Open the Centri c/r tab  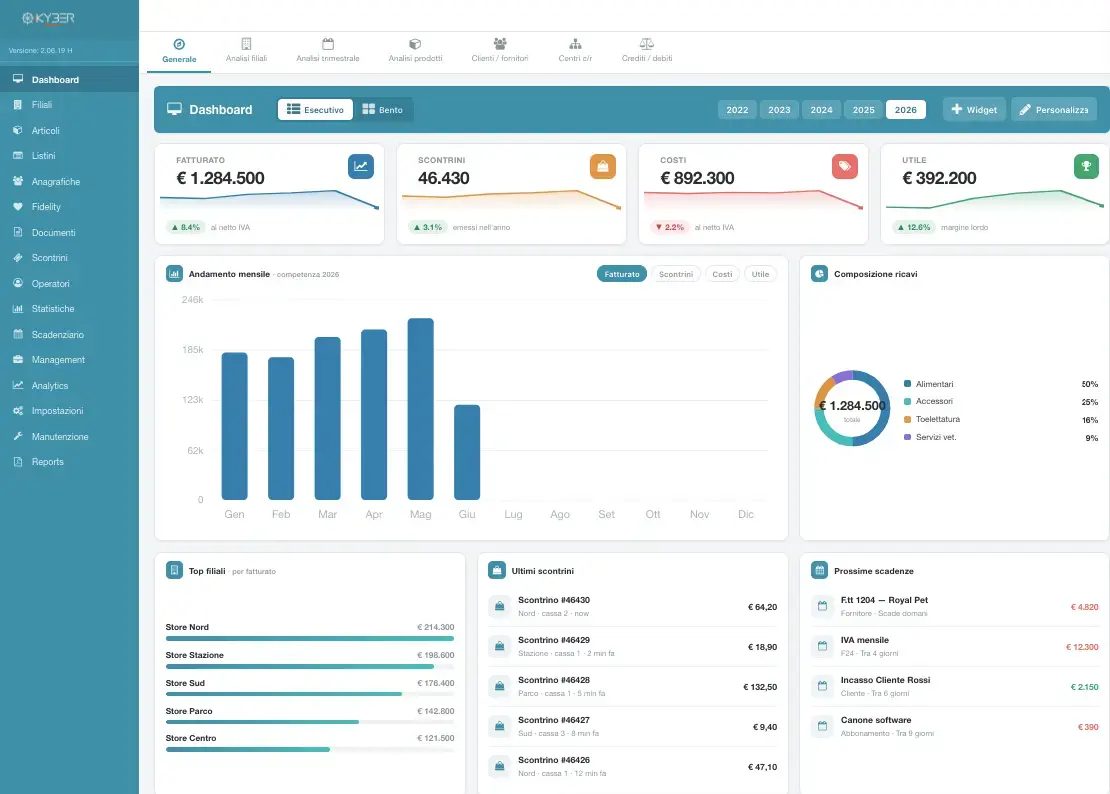pos(576,52)
